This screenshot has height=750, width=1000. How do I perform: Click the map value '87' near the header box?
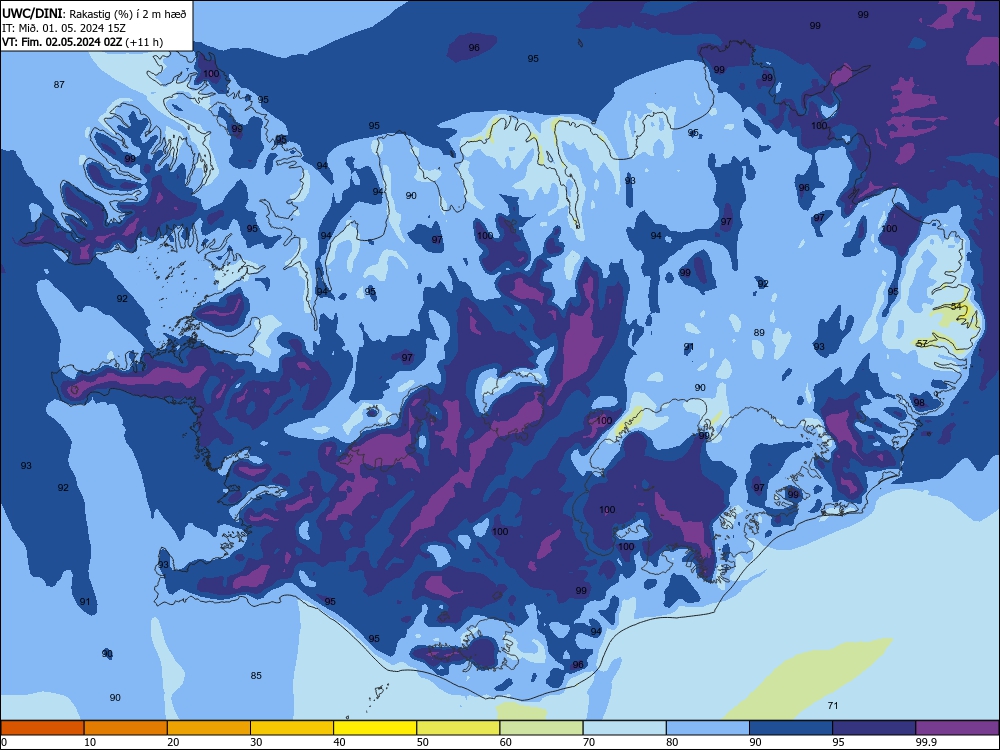tap(59, 84)
